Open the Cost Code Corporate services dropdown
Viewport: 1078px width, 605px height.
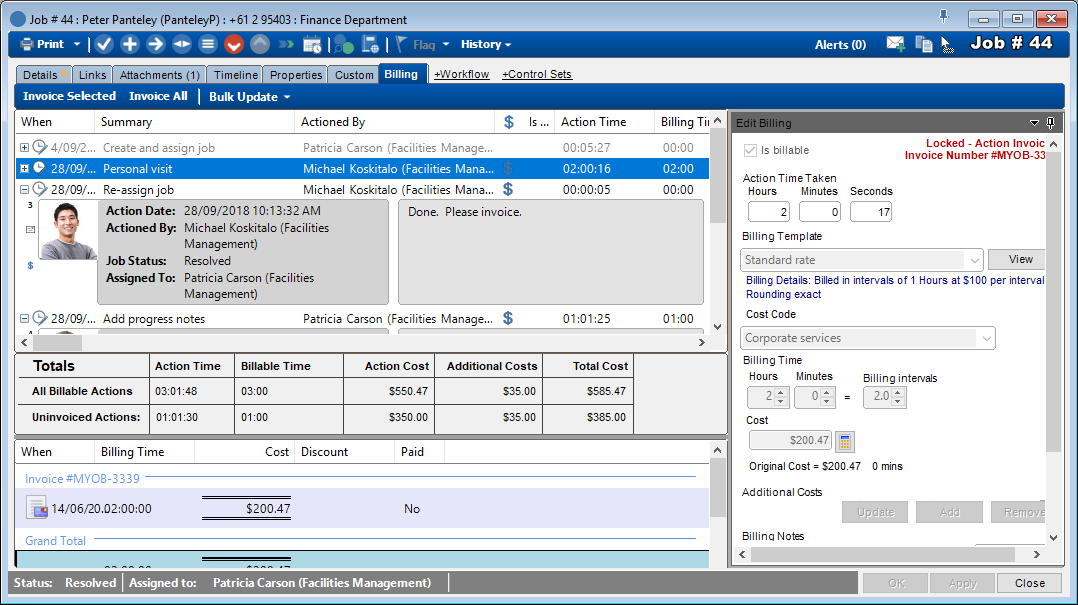pyautogui.click(x=987, y=338)
